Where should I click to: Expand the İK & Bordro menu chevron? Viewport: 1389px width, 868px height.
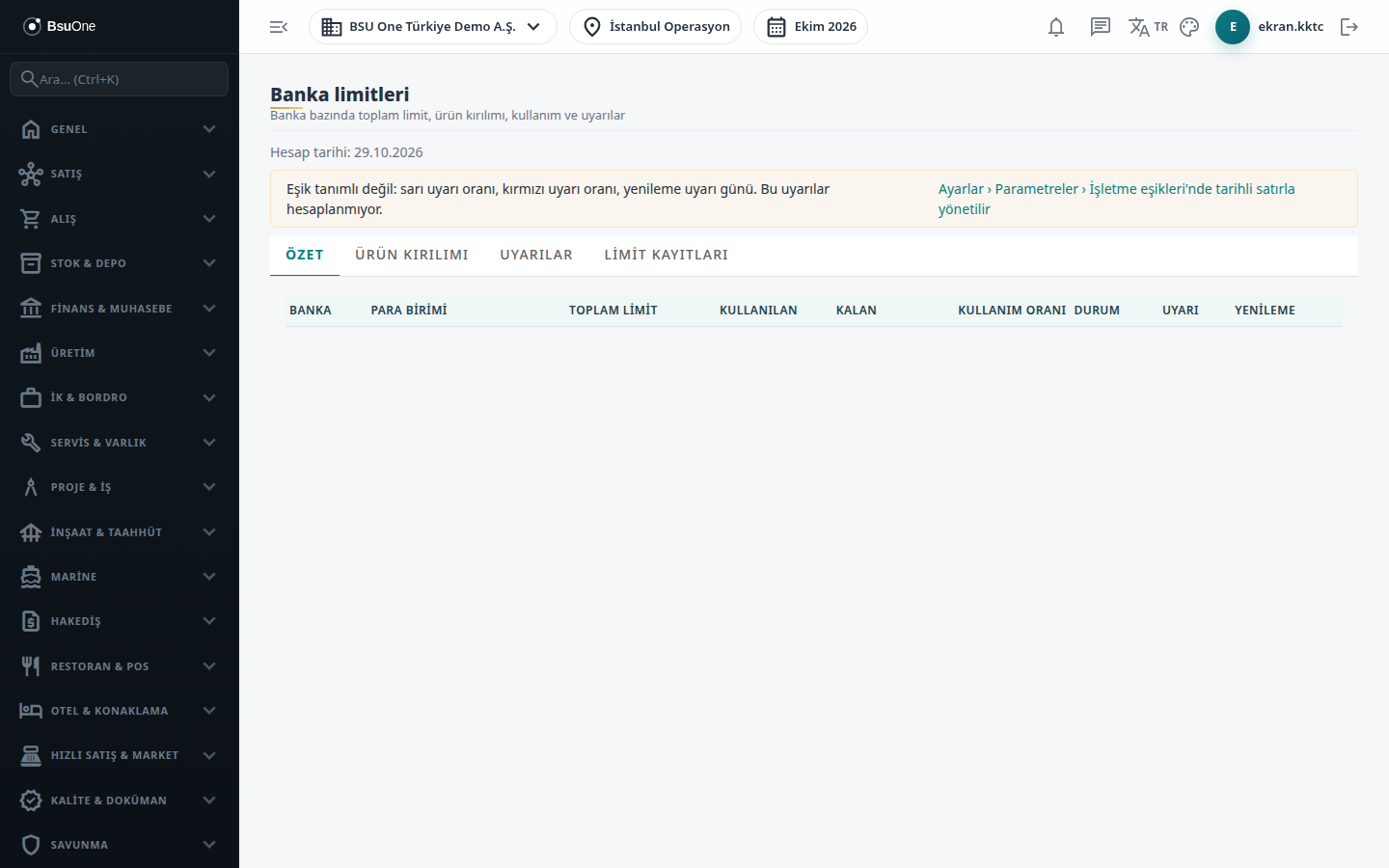tap(209, 397)
